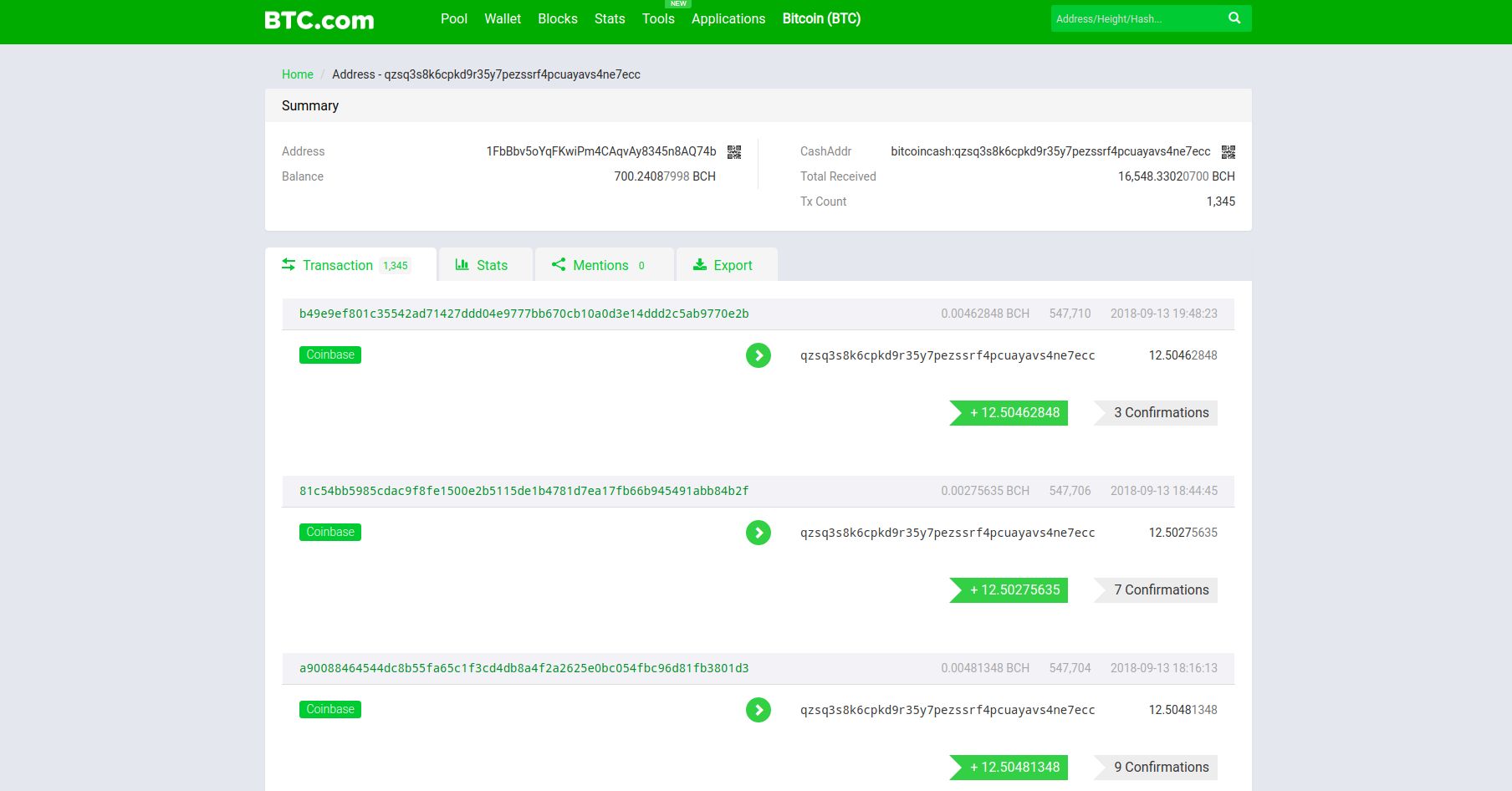Click the swap-arrows icon on the Transaction tab
The image size is (1512, 791).
click(x=289, y=264)
